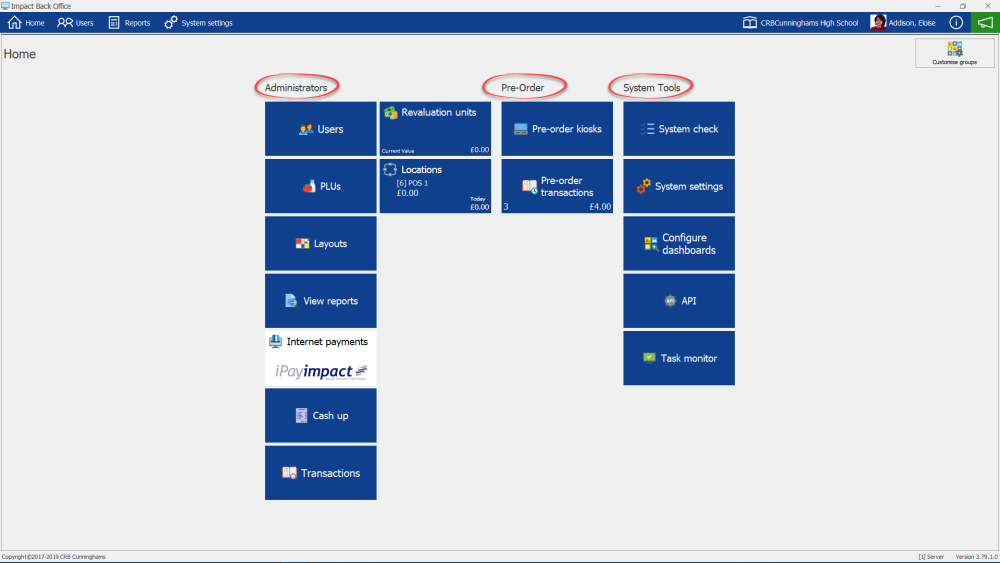
Task: Click the user avatar photo
Action: coord(878,22)
